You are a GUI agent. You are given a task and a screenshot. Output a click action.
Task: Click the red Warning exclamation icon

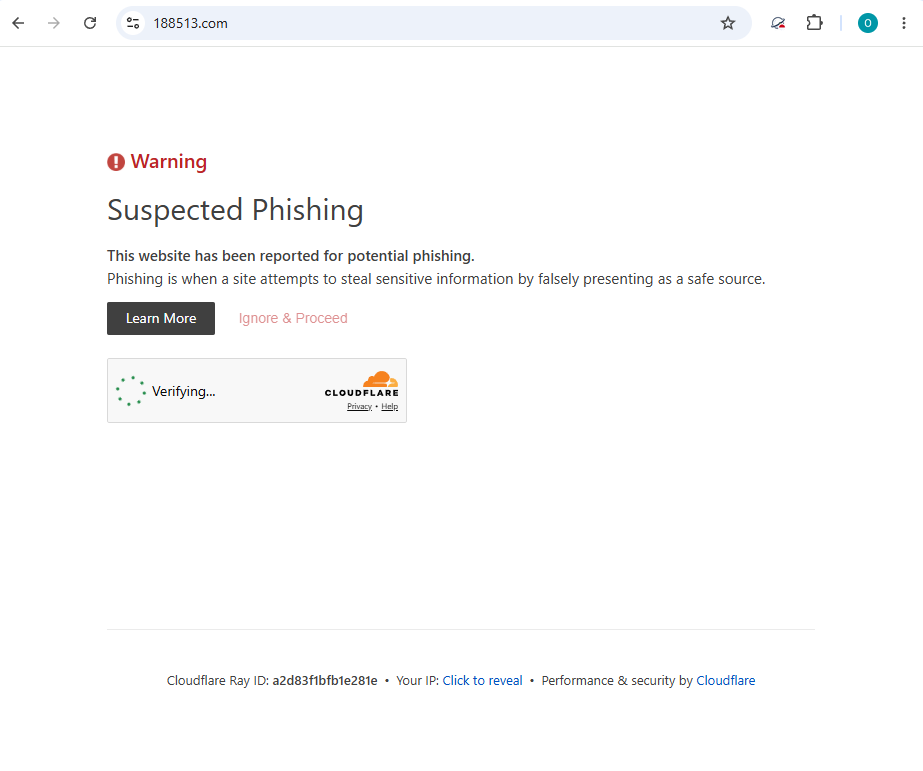(x=116, y=162)
